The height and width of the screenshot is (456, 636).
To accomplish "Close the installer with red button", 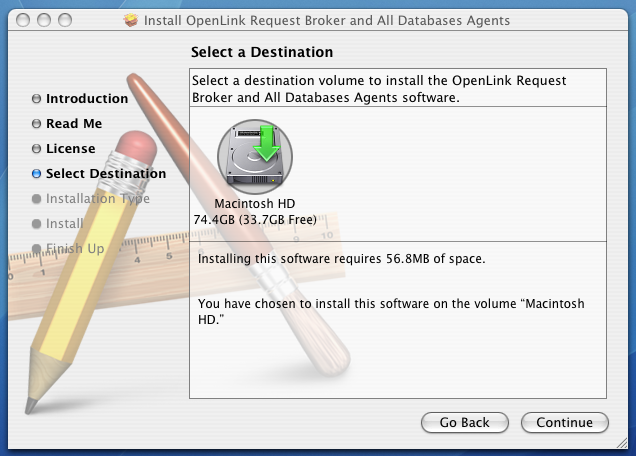I will [20, 20].
